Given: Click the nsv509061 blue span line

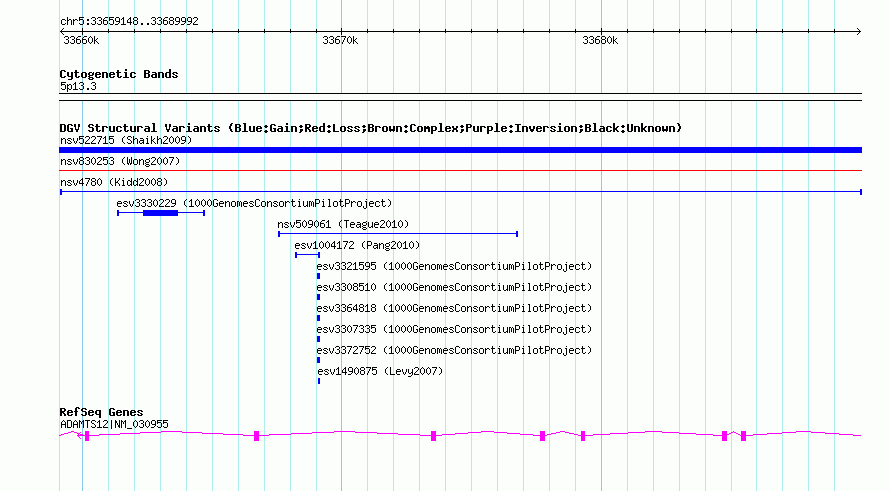Looking at the screenshot, I should click(x=398, y=234).
